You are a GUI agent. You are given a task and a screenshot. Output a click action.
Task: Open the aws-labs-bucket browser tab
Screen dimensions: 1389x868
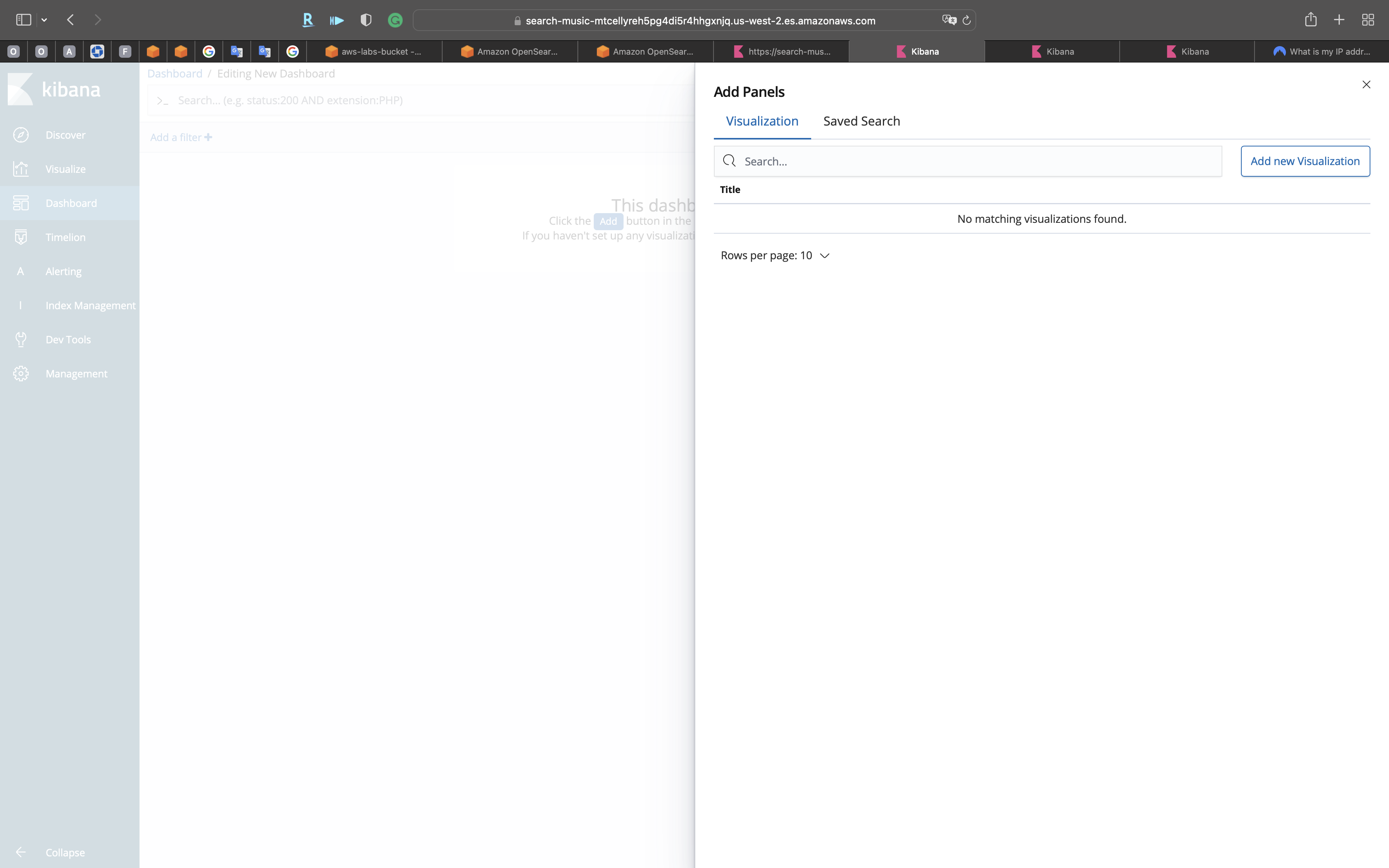pos(374,52)
